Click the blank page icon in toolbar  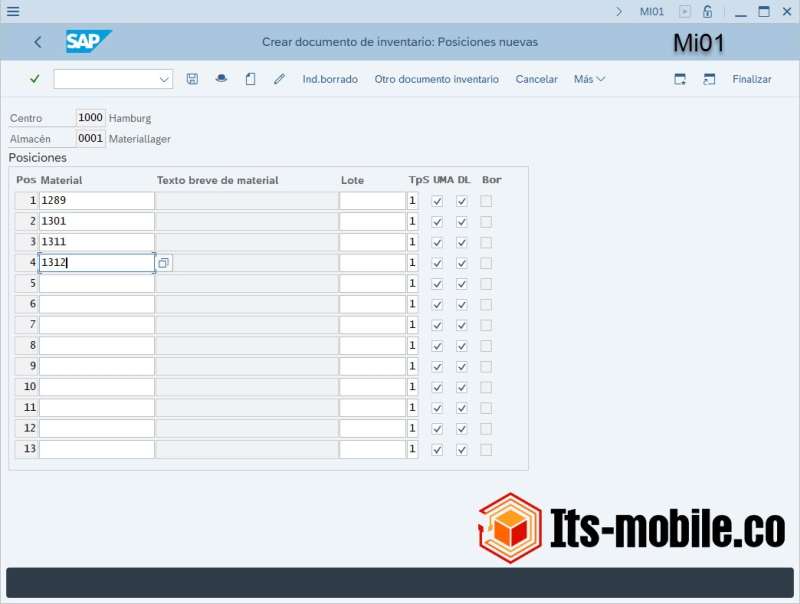(250, 79)
